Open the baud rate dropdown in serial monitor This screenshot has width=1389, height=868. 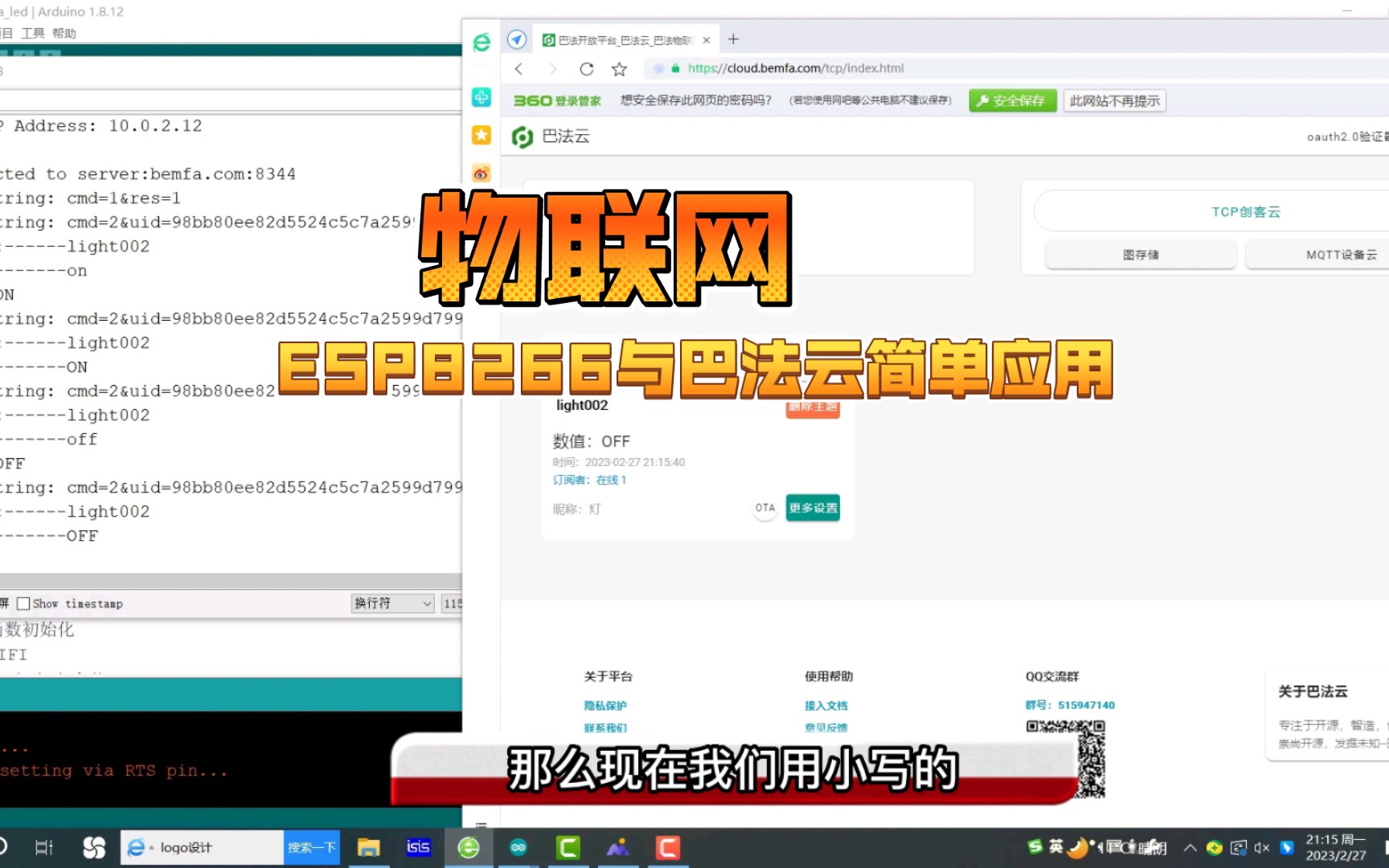click(452, 604)
